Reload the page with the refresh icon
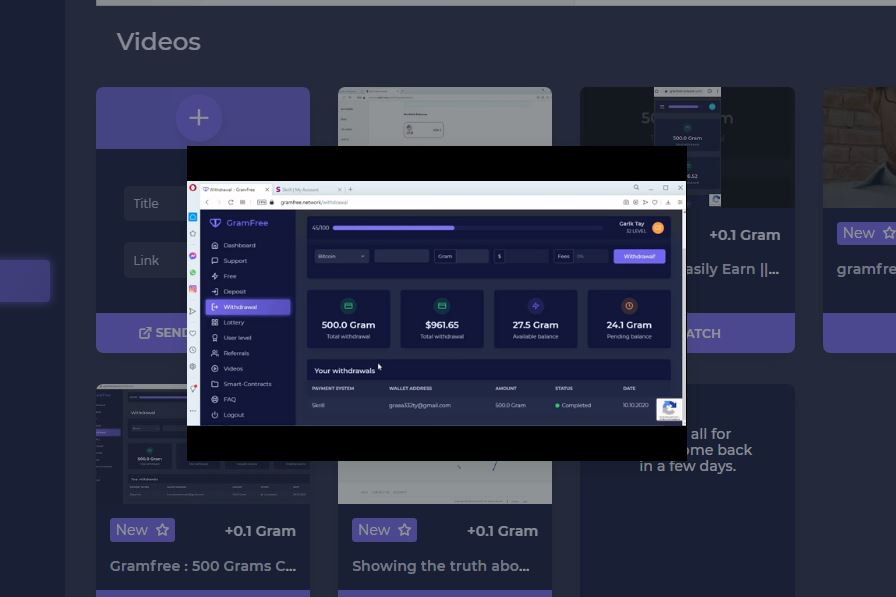Screen dimensions: 896x597 tap(230, 202)
